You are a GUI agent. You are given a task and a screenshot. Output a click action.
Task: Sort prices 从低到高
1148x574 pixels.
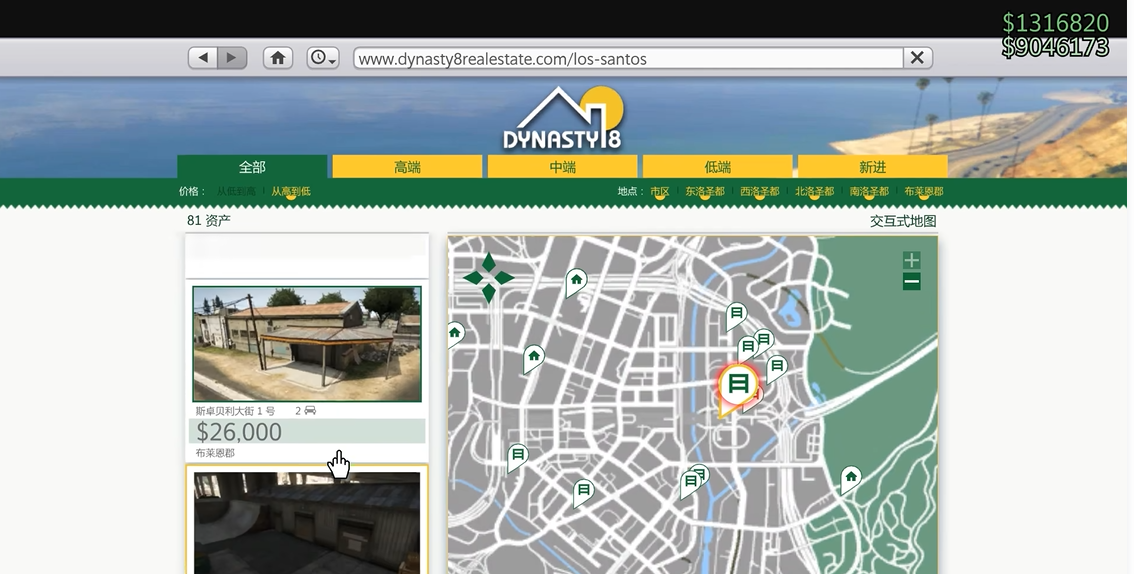tap(236, 191)
